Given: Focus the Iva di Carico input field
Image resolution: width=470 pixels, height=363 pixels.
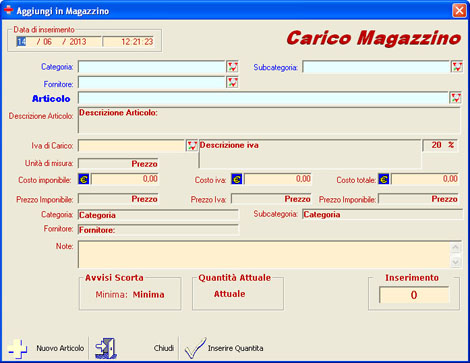Looking at the screenshot, I should [x=132, y=145].
